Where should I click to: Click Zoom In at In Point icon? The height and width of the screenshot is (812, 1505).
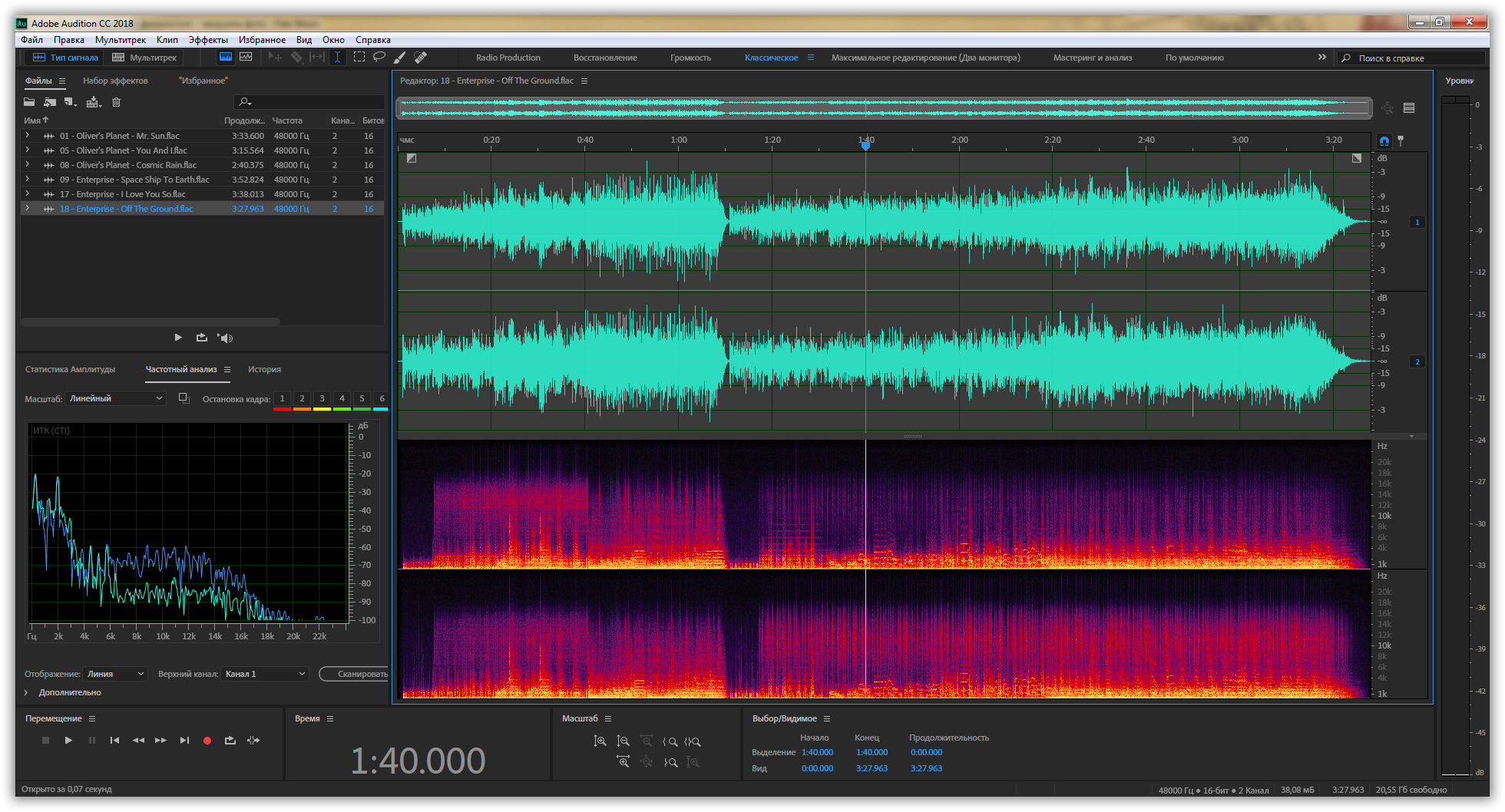670,742
